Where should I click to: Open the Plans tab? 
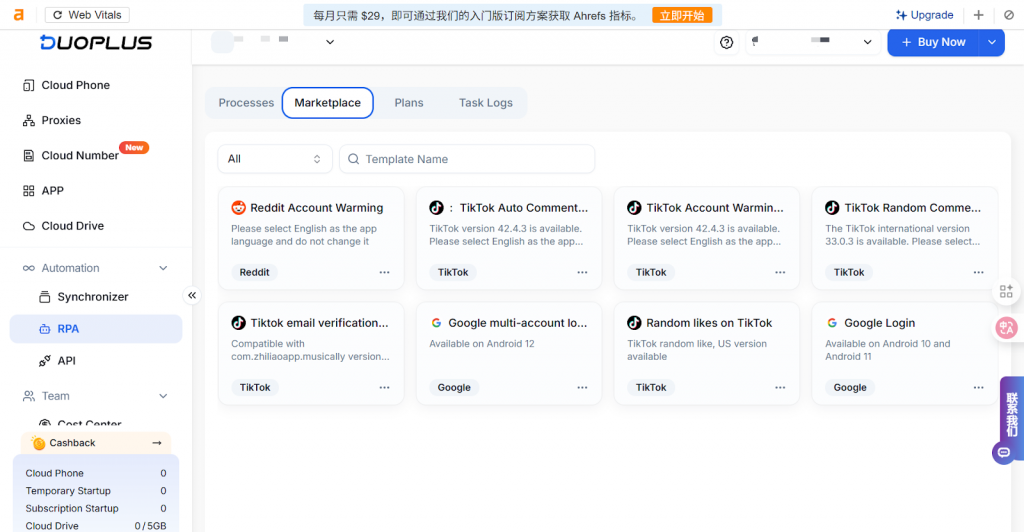pos(408,103)
